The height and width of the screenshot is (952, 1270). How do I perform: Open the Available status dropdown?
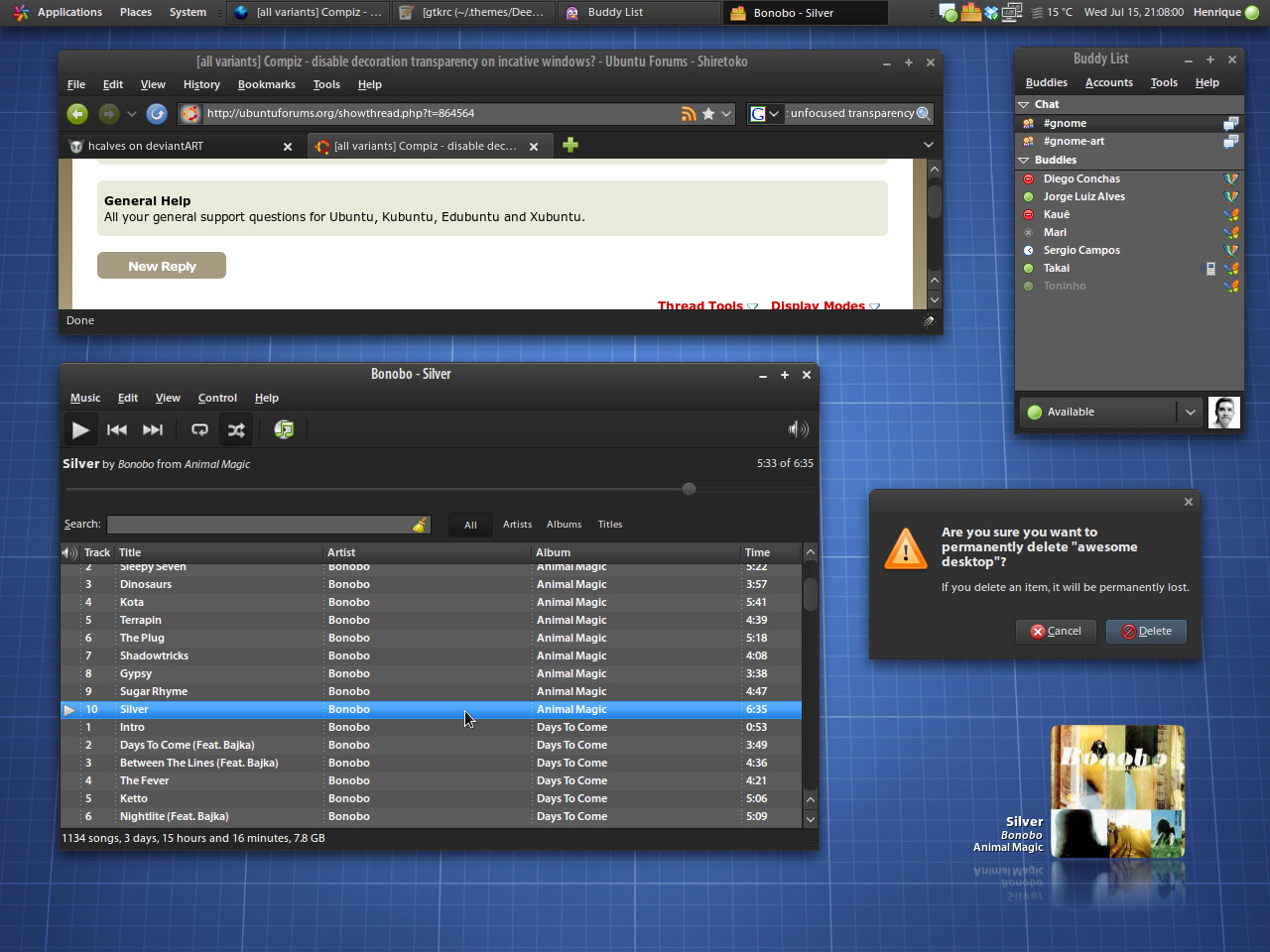coord(1191,413)
